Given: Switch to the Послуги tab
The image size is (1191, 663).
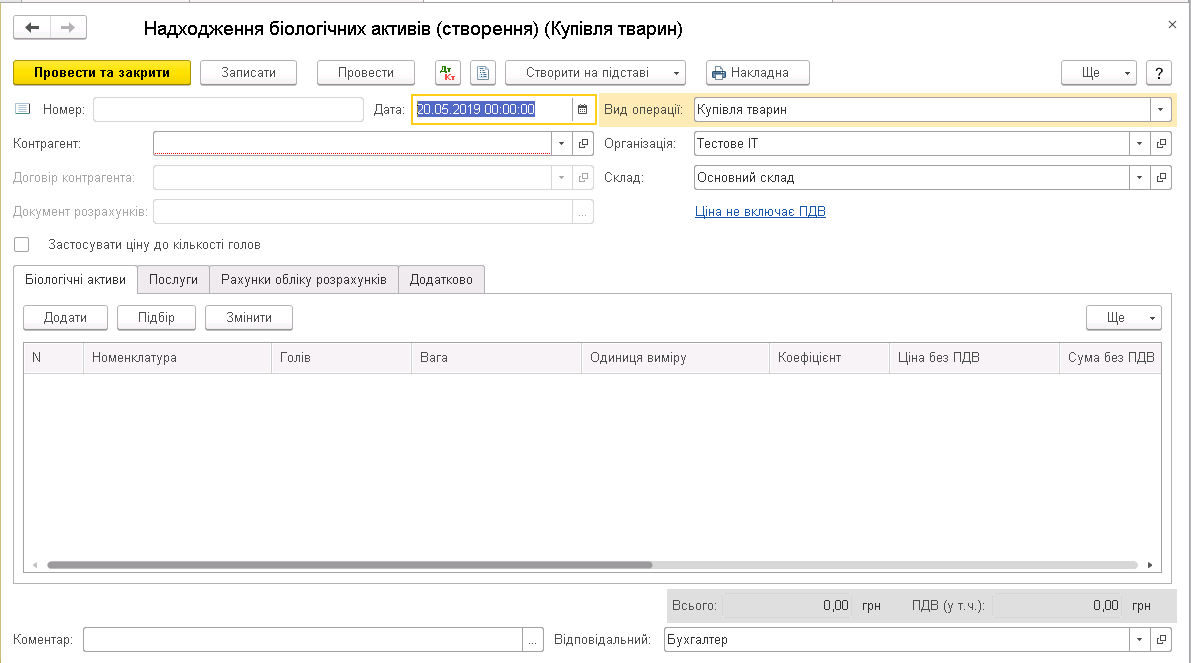Looking at the screenshot, I should coord(173,280).
